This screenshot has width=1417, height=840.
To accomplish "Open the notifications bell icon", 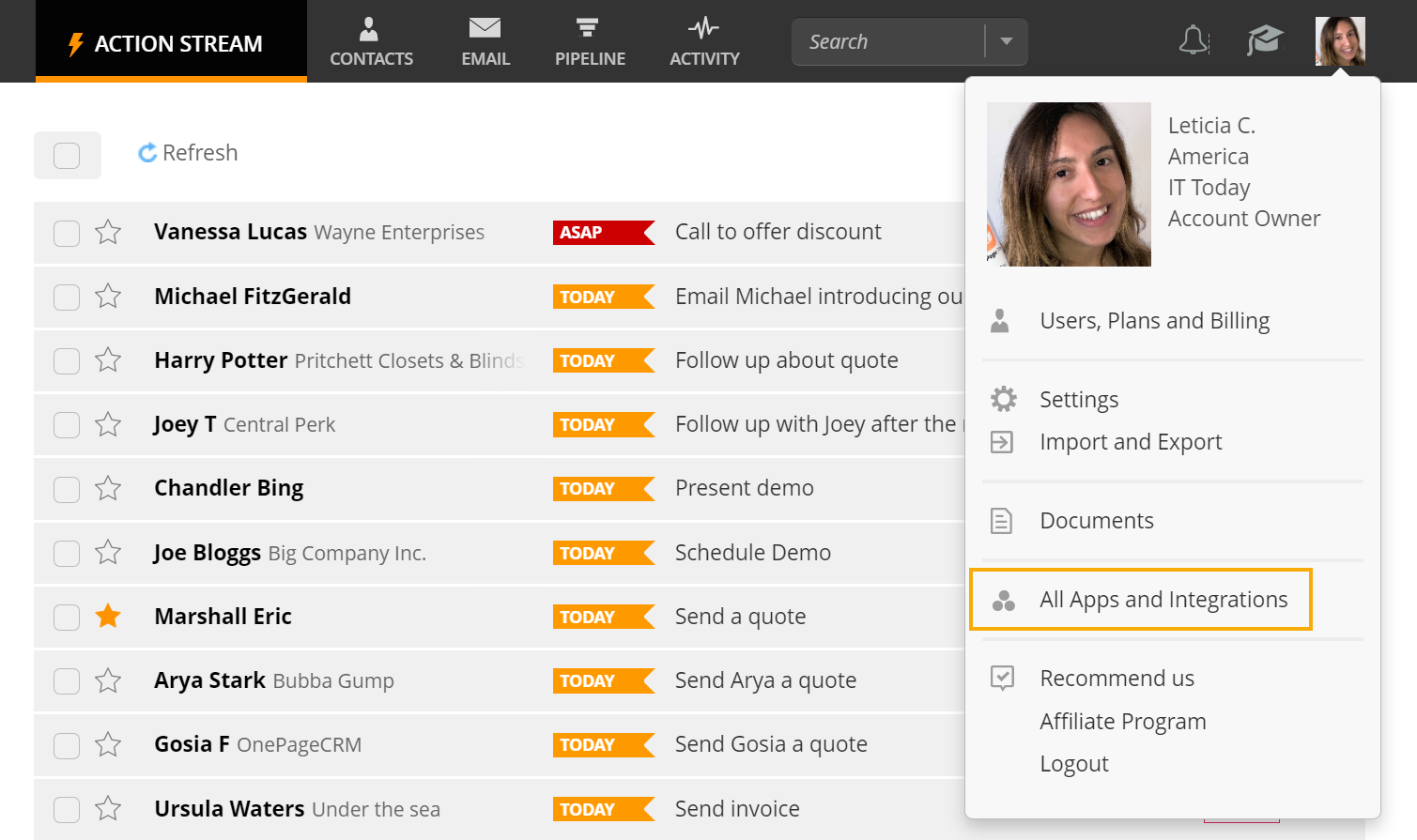I will point(1194,40).
